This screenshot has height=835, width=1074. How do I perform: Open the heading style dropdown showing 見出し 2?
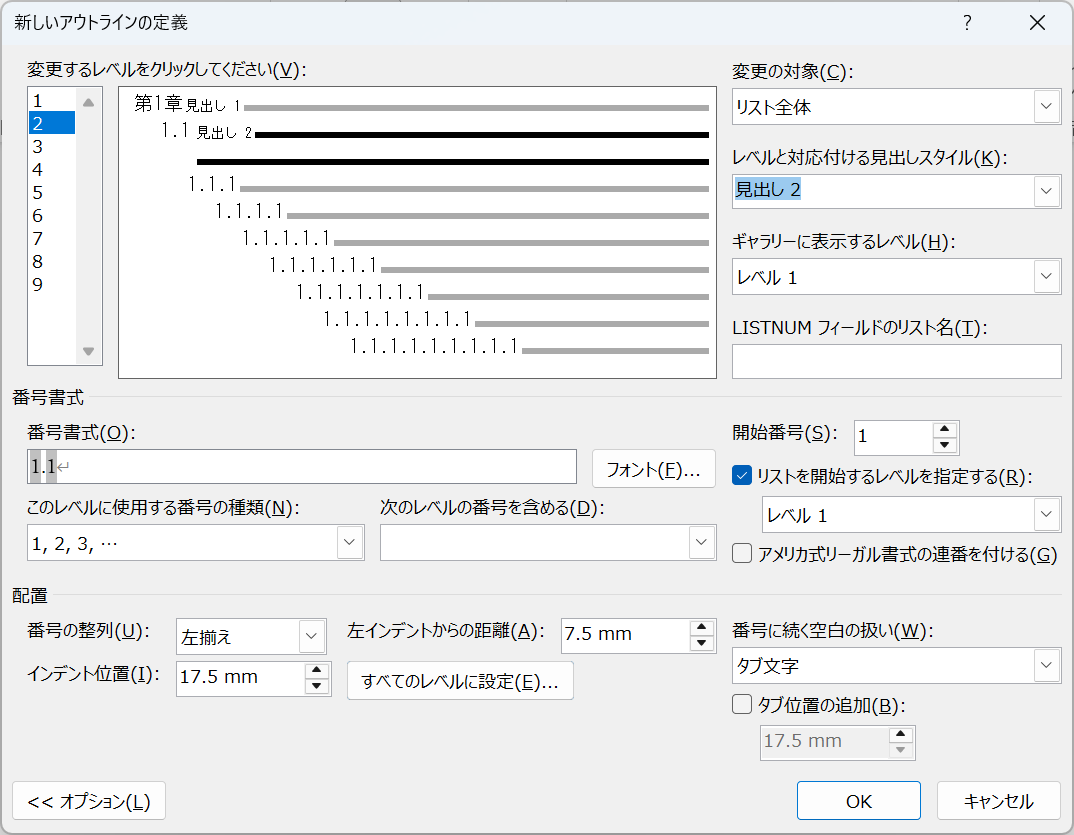1046,191
